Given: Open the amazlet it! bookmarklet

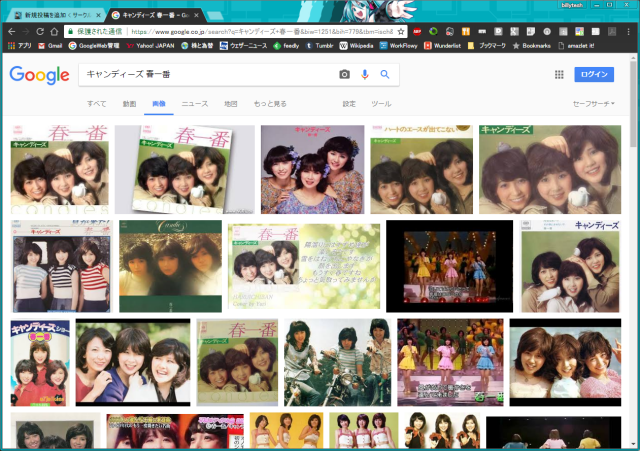Looking at the screenshot, I should tap(576, 46).
